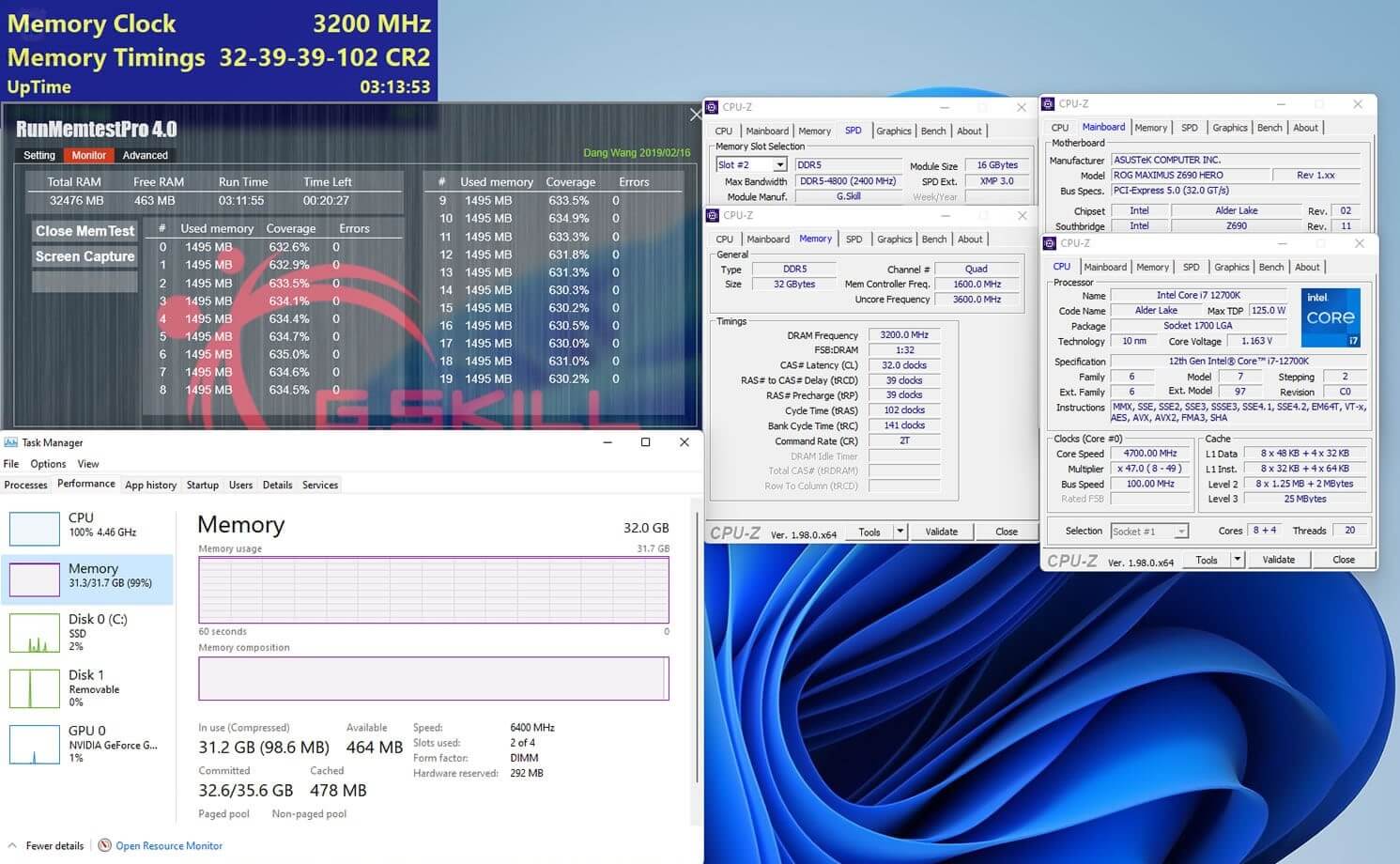Click the Screen Capture button

[85, 256]
